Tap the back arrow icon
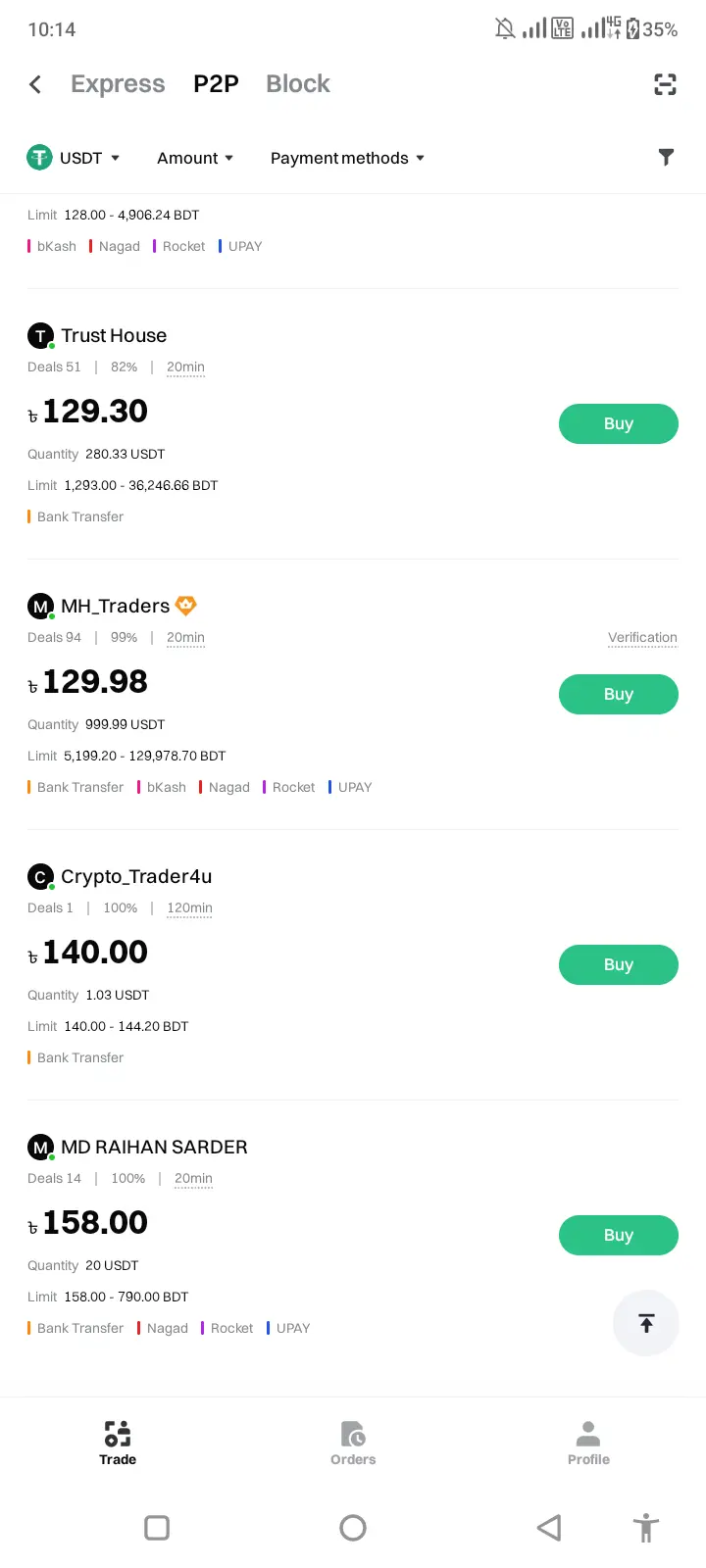 35,84
